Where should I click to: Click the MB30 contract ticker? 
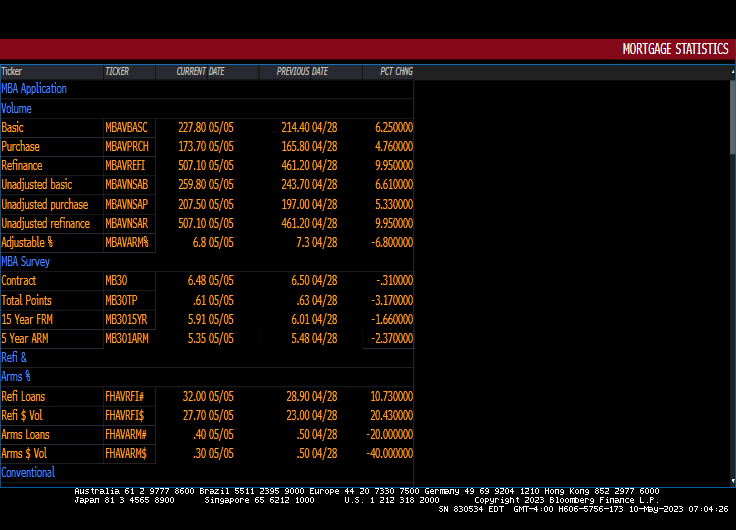pos(116,281)
